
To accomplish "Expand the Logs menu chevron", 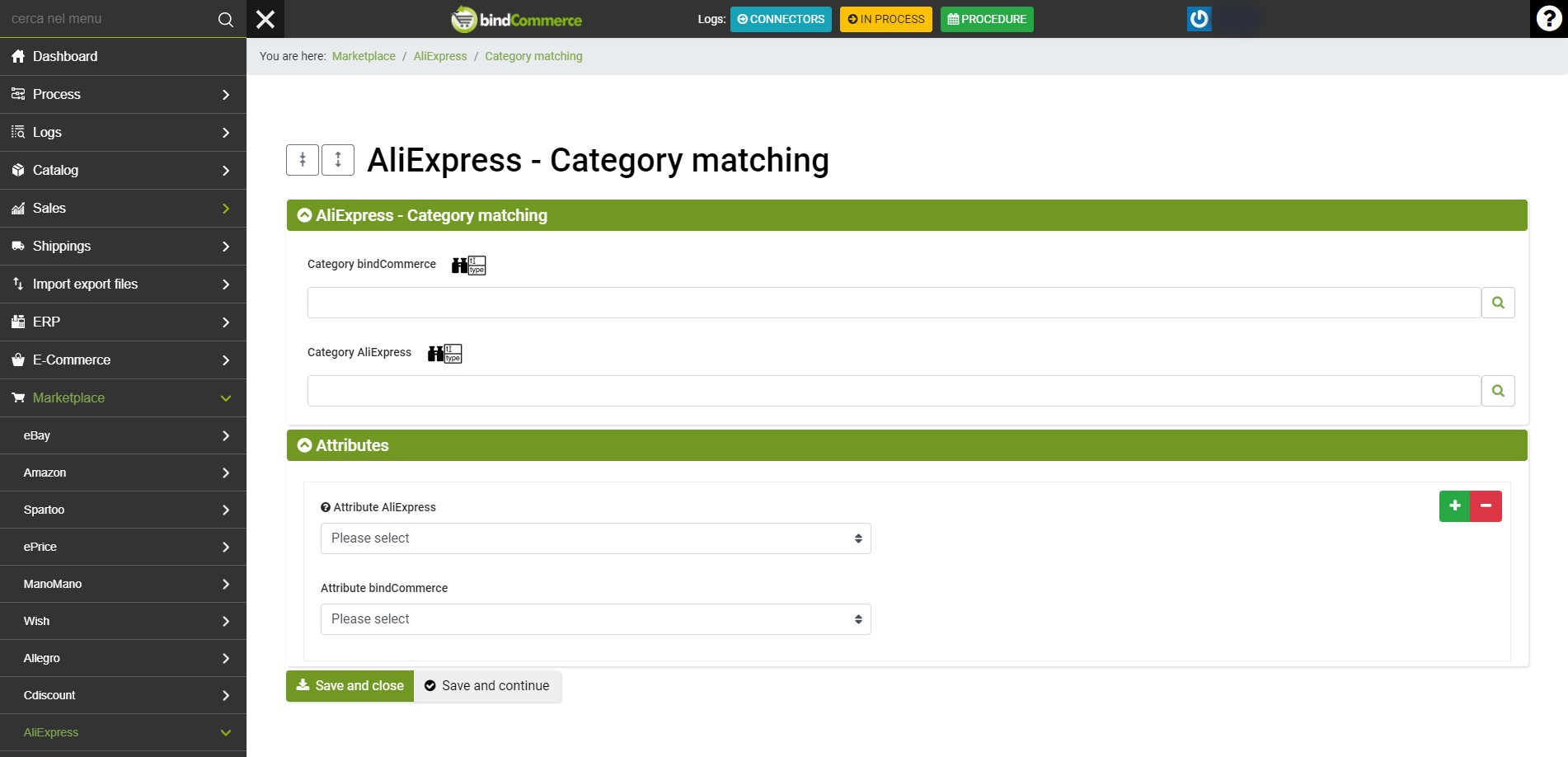I will [226, 133].
